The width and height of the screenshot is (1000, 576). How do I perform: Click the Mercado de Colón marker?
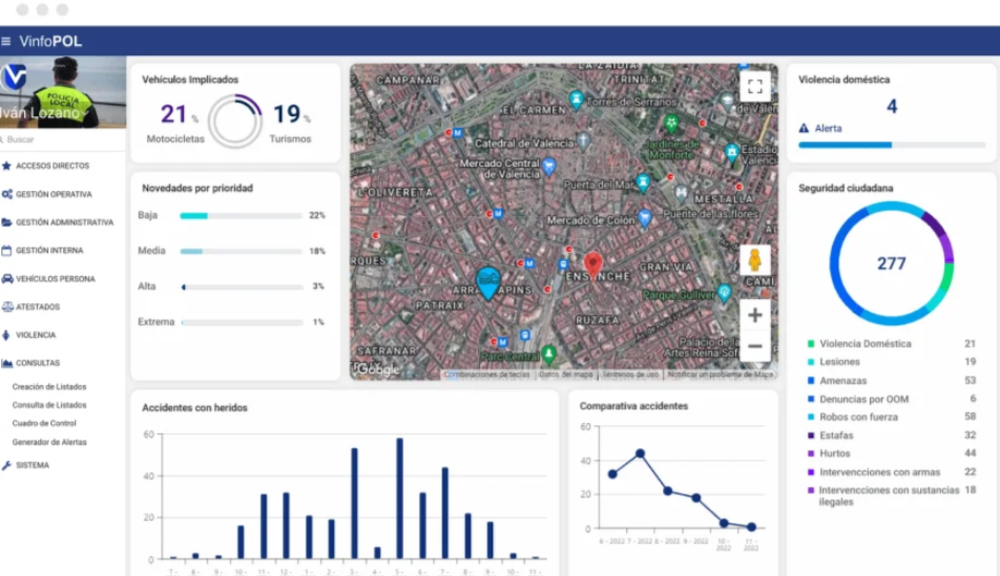(x=645, y=219)
